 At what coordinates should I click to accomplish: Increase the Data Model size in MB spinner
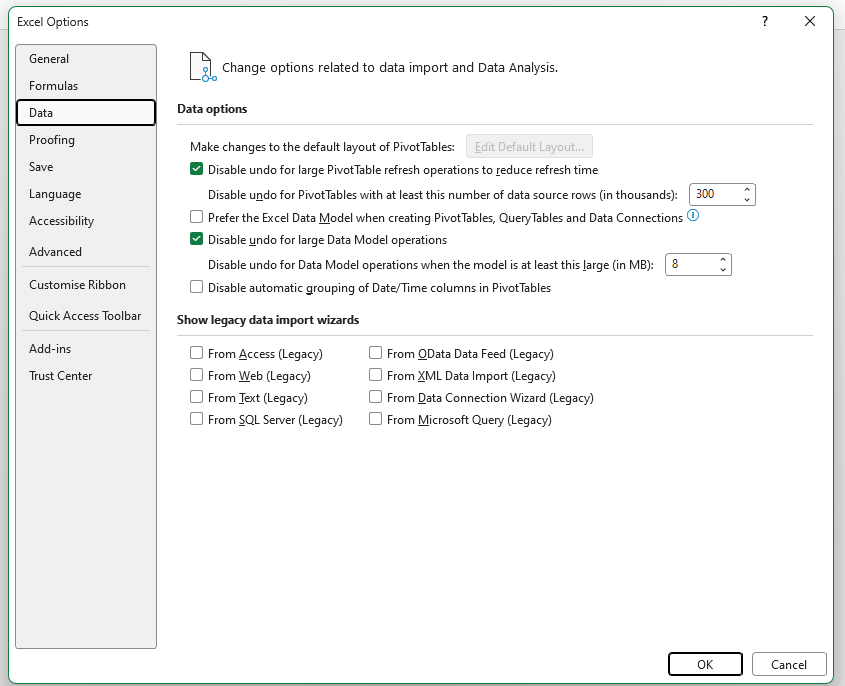[x=723, y=260]
